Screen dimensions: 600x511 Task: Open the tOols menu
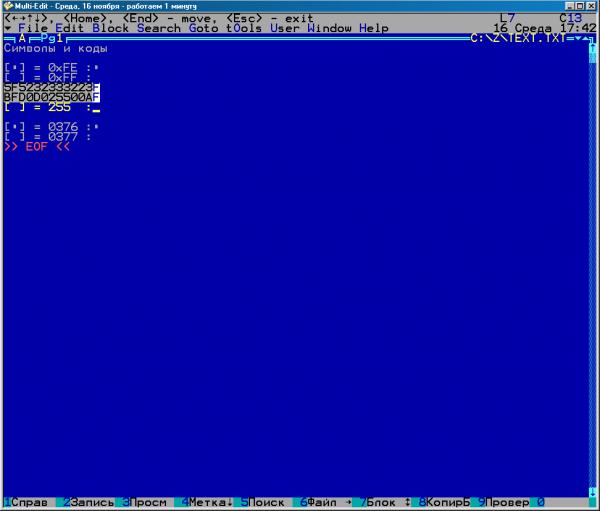(244, 28)
